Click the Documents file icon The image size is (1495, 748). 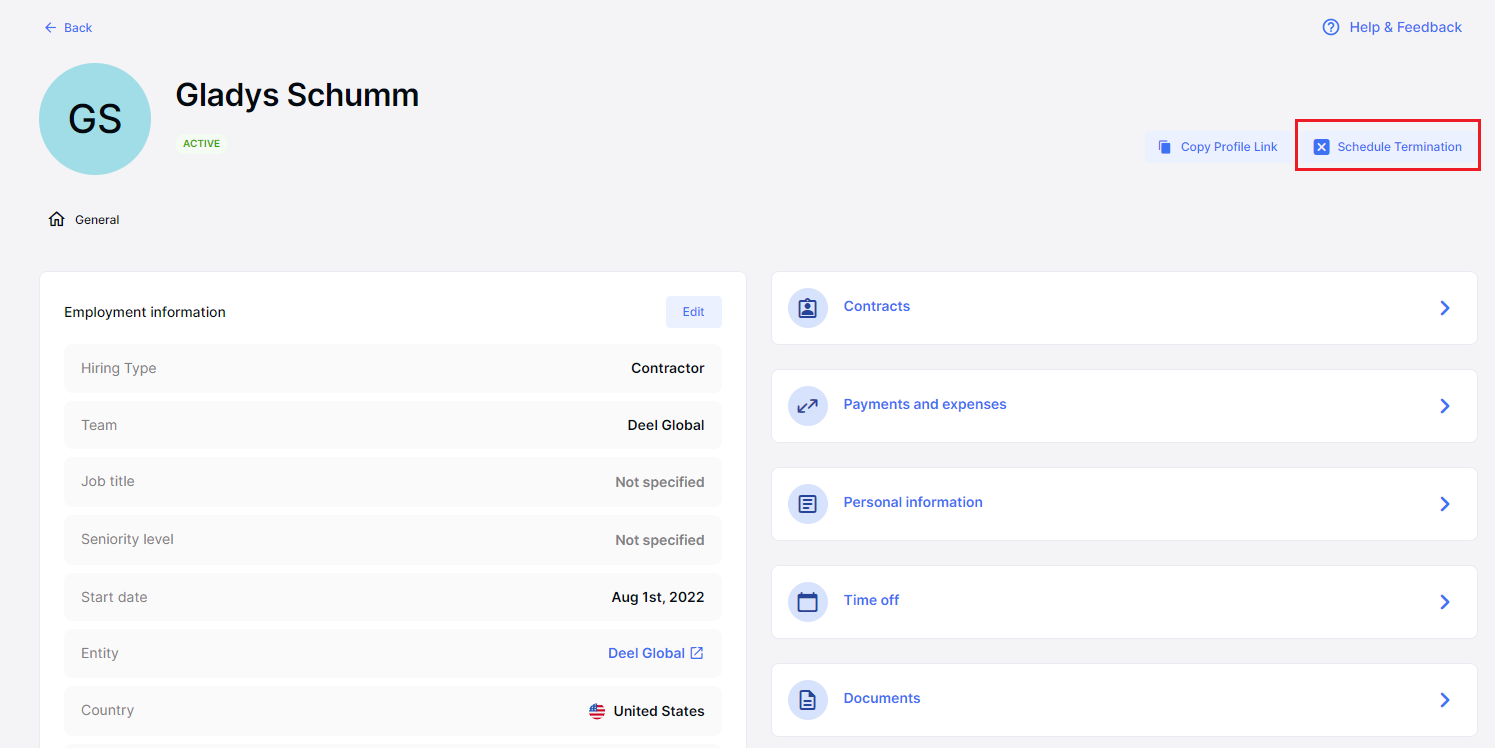(808, 700)
